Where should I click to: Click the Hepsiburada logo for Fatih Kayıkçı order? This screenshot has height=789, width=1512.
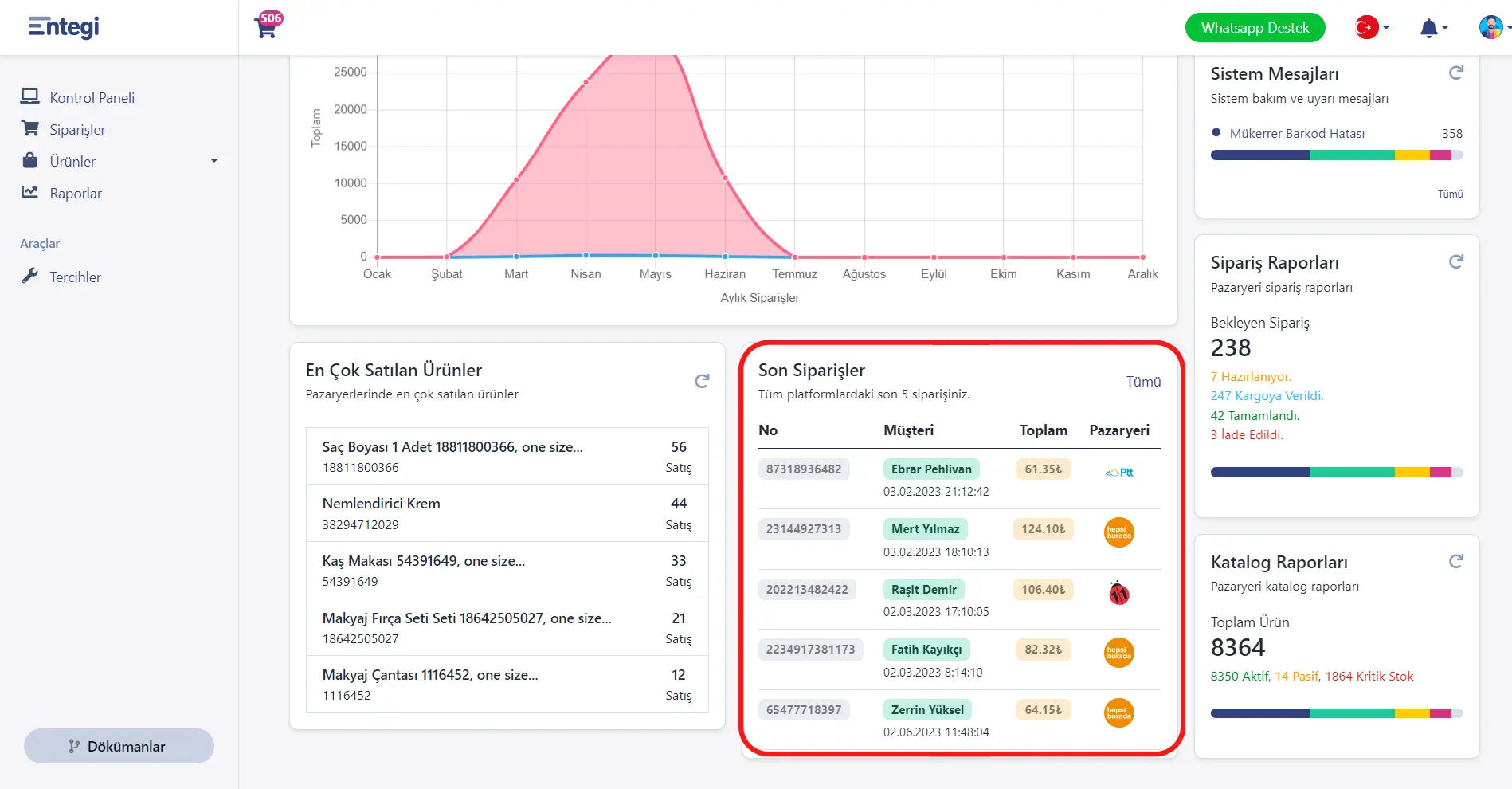pyautogui.click(x=1119, y=653)
